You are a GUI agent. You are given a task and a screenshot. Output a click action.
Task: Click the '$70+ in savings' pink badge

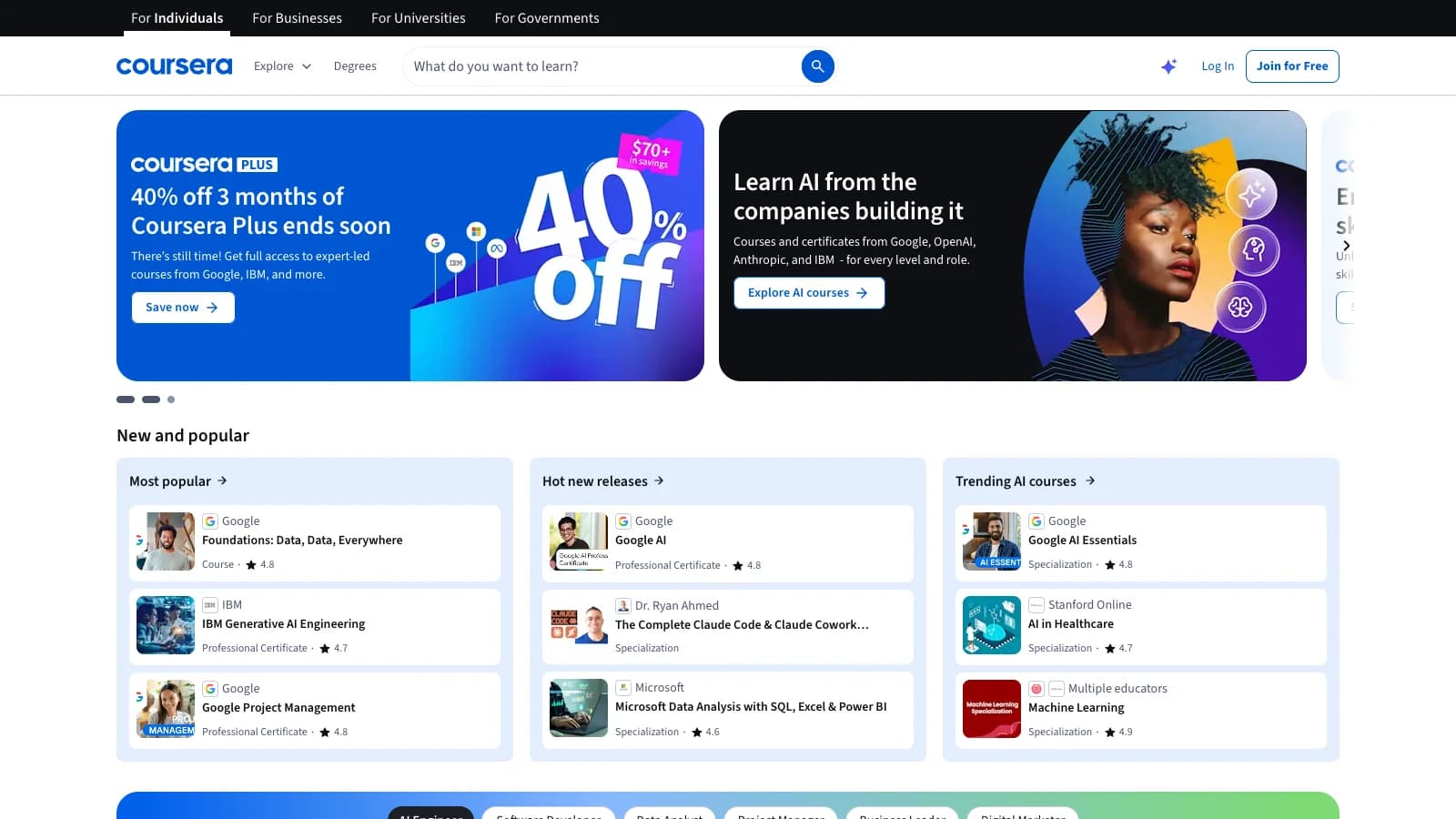click(650, 154)
